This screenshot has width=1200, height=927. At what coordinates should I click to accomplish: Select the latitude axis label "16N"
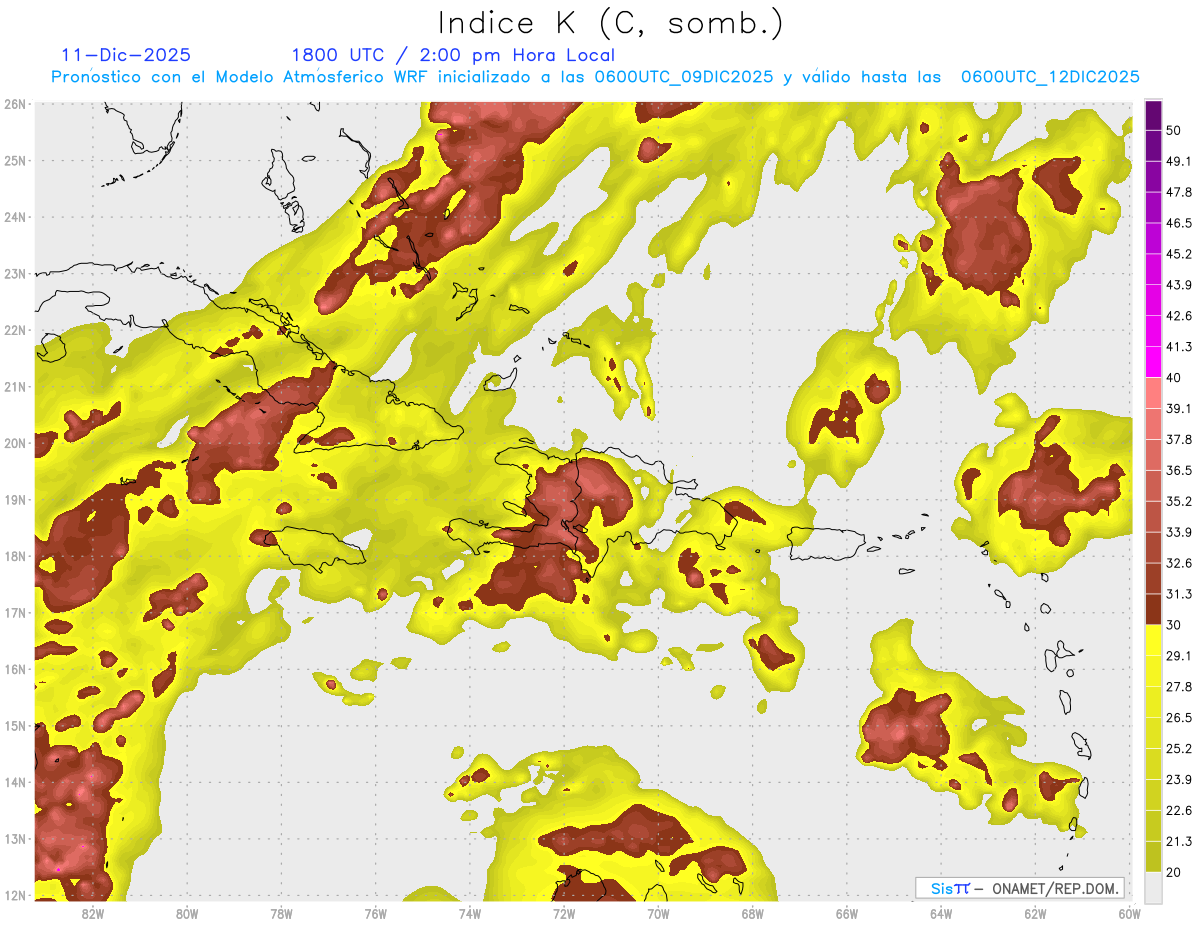(x=15, y=669)
